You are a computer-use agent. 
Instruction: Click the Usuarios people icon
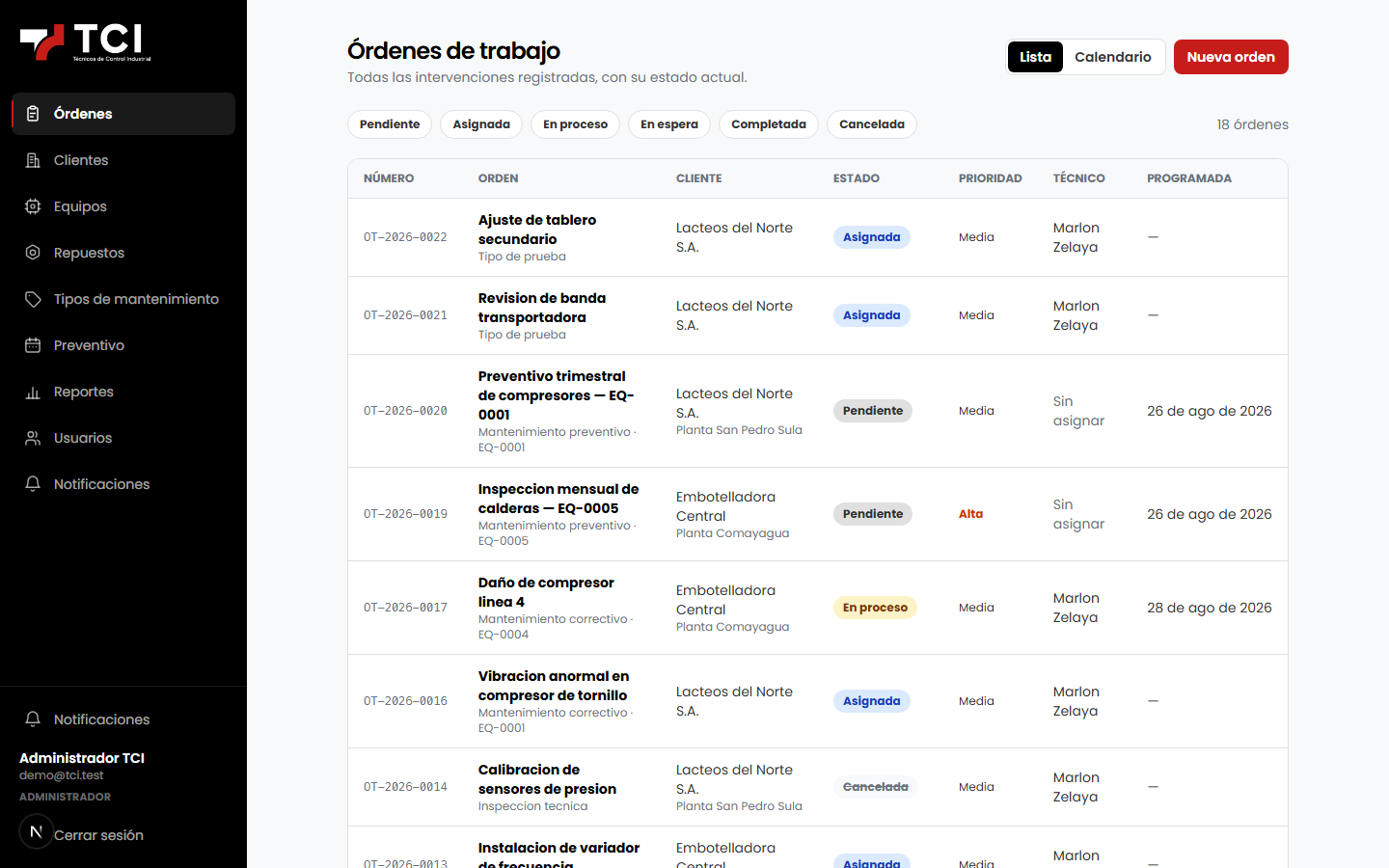click(x=33, y=438)
